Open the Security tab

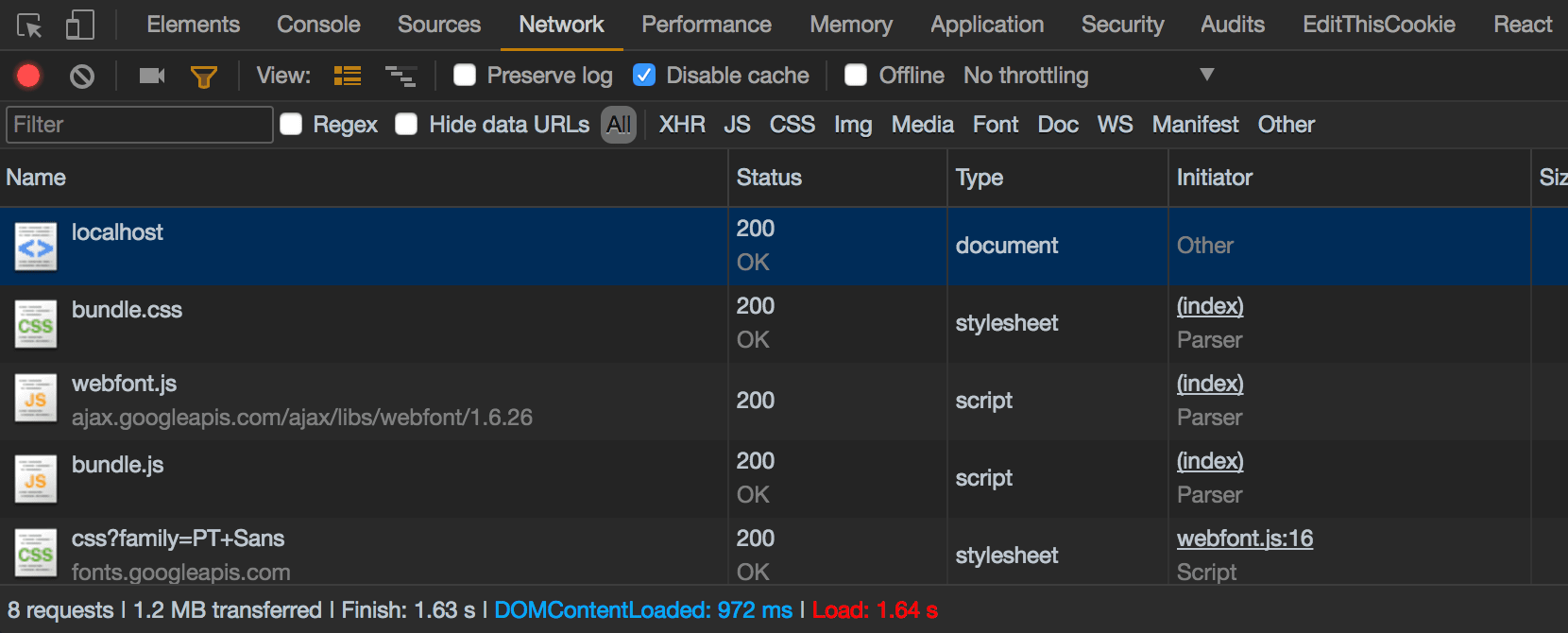(x=1122, y=25)
